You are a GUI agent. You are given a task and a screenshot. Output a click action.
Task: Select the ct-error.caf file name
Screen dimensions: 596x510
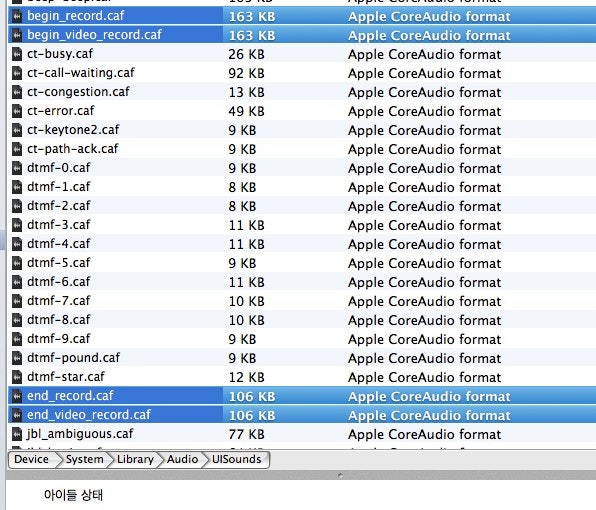[x=60, y=111]
